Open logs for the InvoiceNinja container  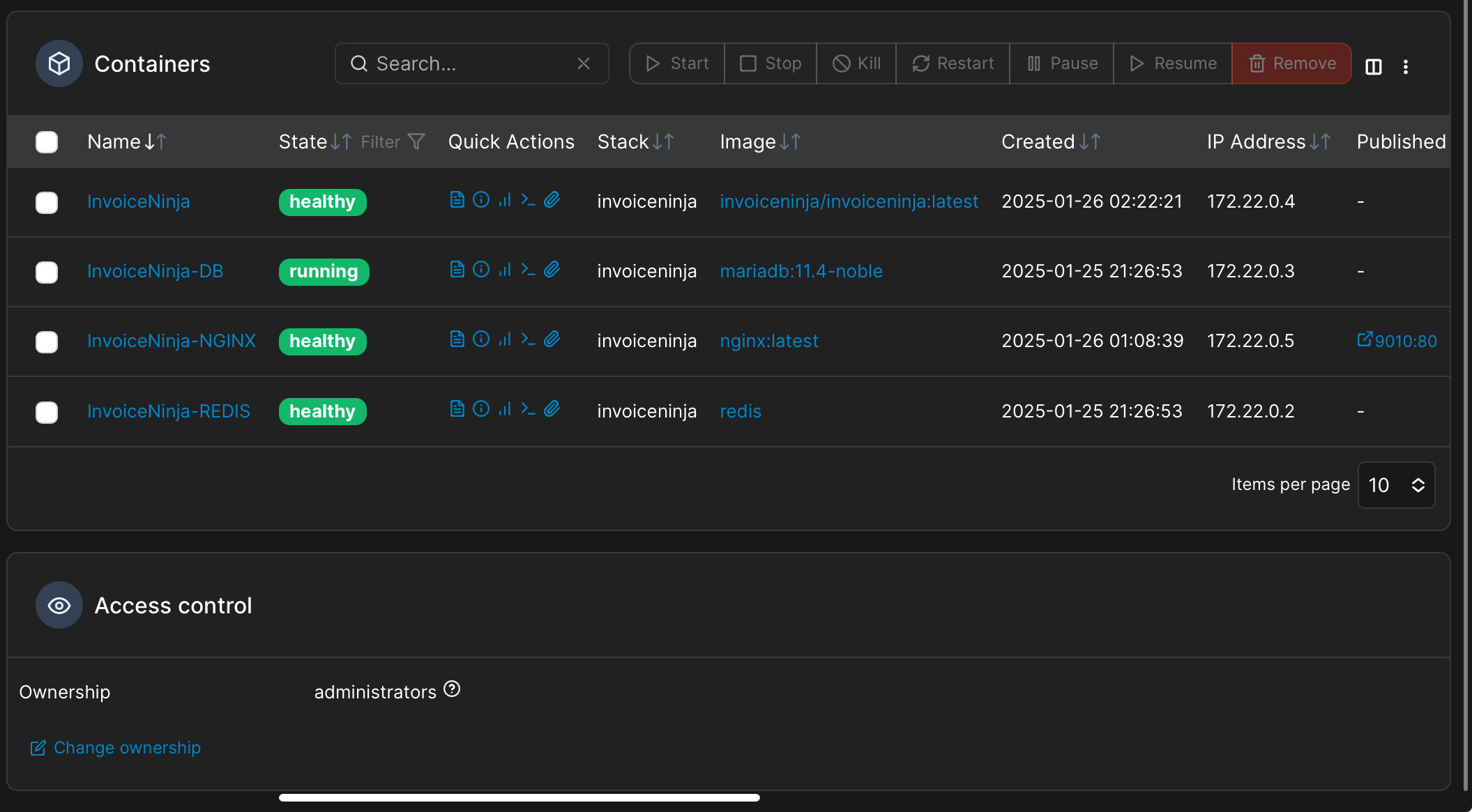click(457, 200)
